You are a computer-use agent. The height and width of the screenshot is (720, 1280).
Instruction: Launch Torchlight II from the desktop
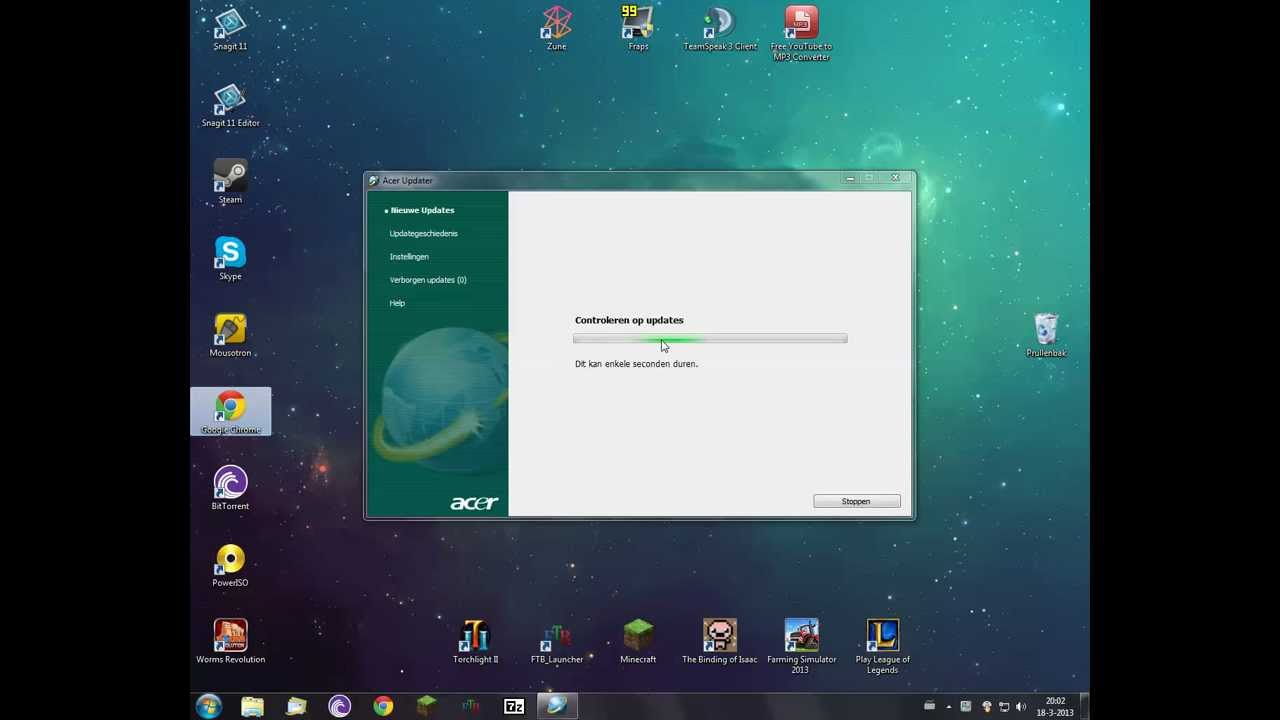[475, 642]
